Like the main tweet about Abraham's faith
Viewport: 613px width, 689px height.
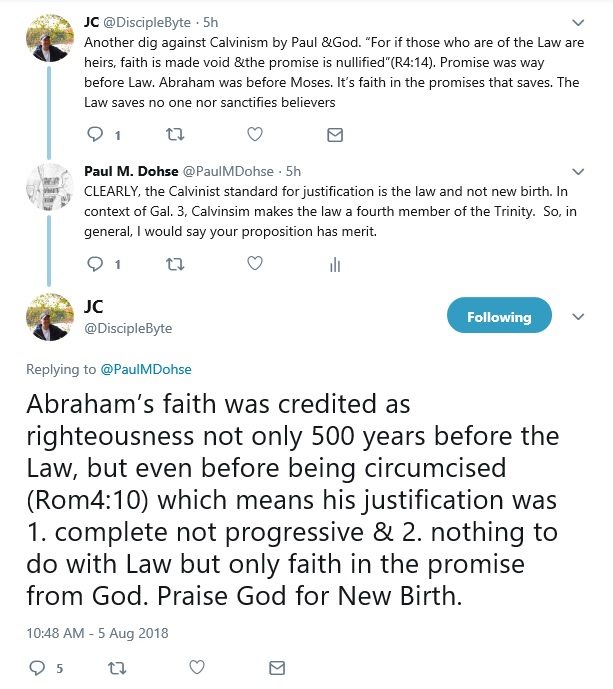click(198, 667)
